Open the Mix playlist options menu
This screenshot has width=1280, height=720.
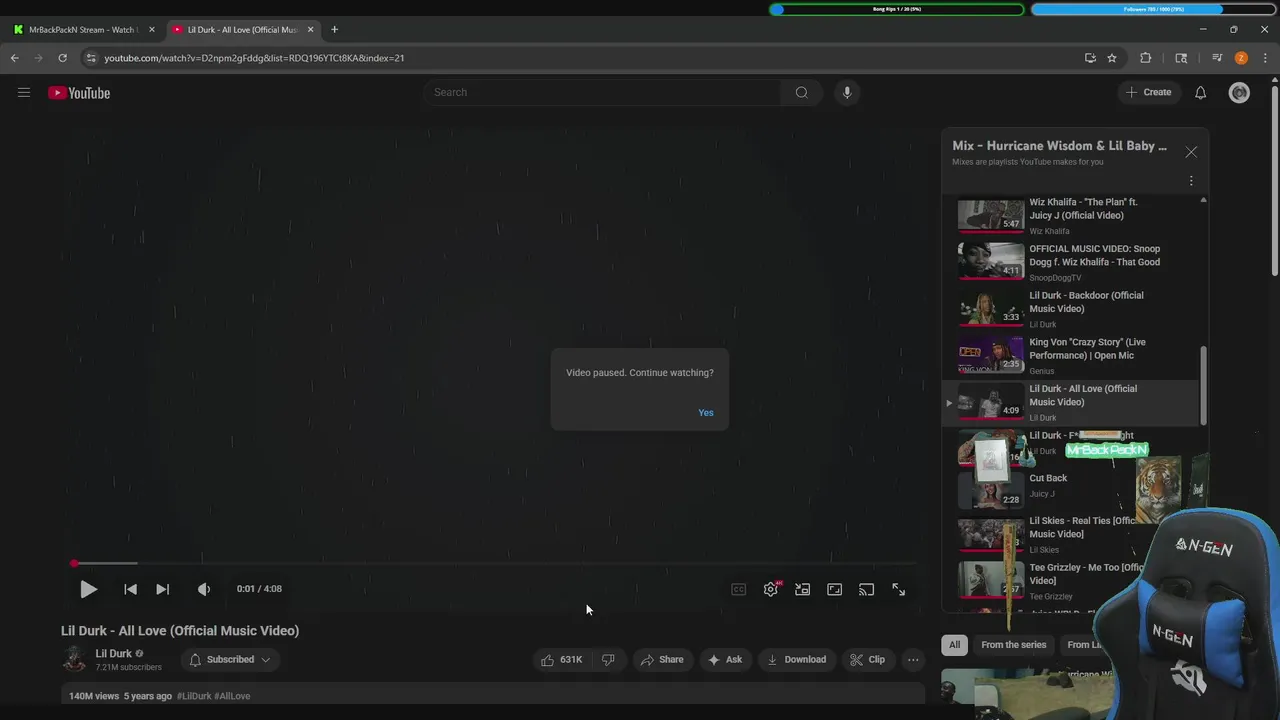1191,181
